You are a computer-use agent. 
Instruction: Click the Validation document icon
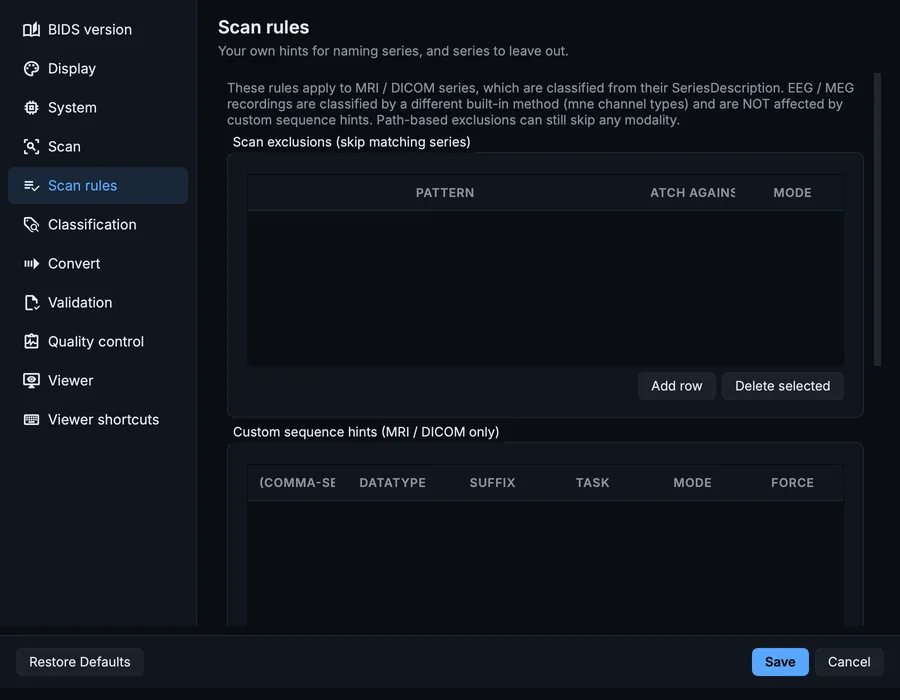pyautogui.click(x=32, y=302)
